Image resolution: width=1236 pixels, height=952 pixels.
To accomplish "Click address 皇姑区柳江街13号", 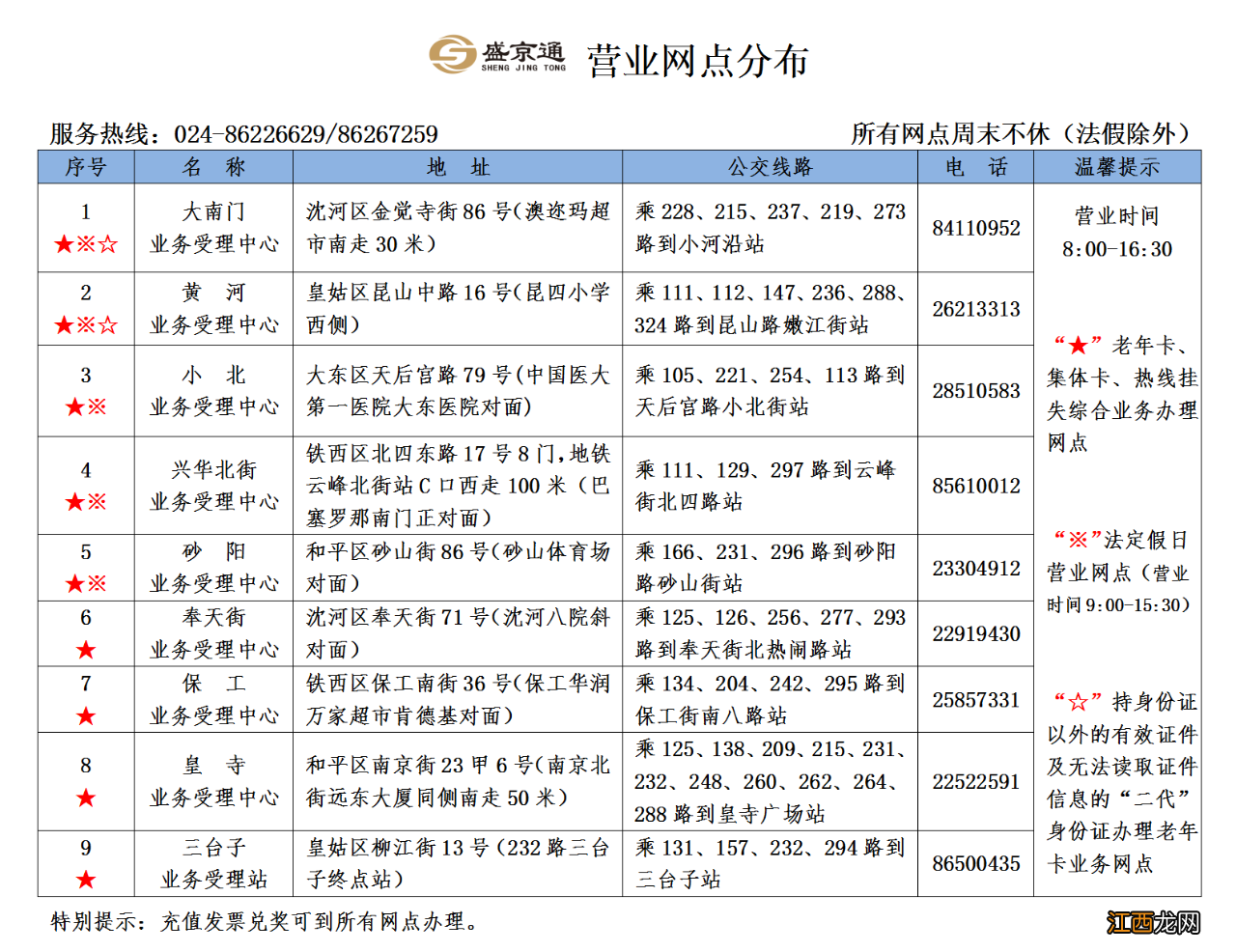I will click(458, 864).
